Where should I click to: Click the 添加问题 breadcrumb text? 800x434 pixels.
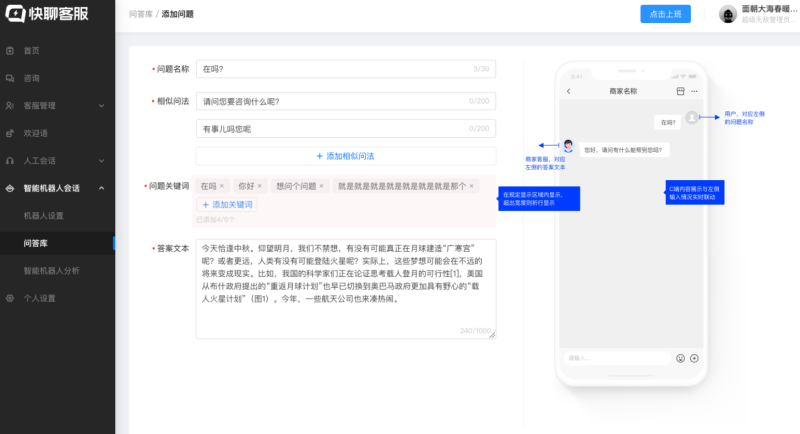point(178,14)
